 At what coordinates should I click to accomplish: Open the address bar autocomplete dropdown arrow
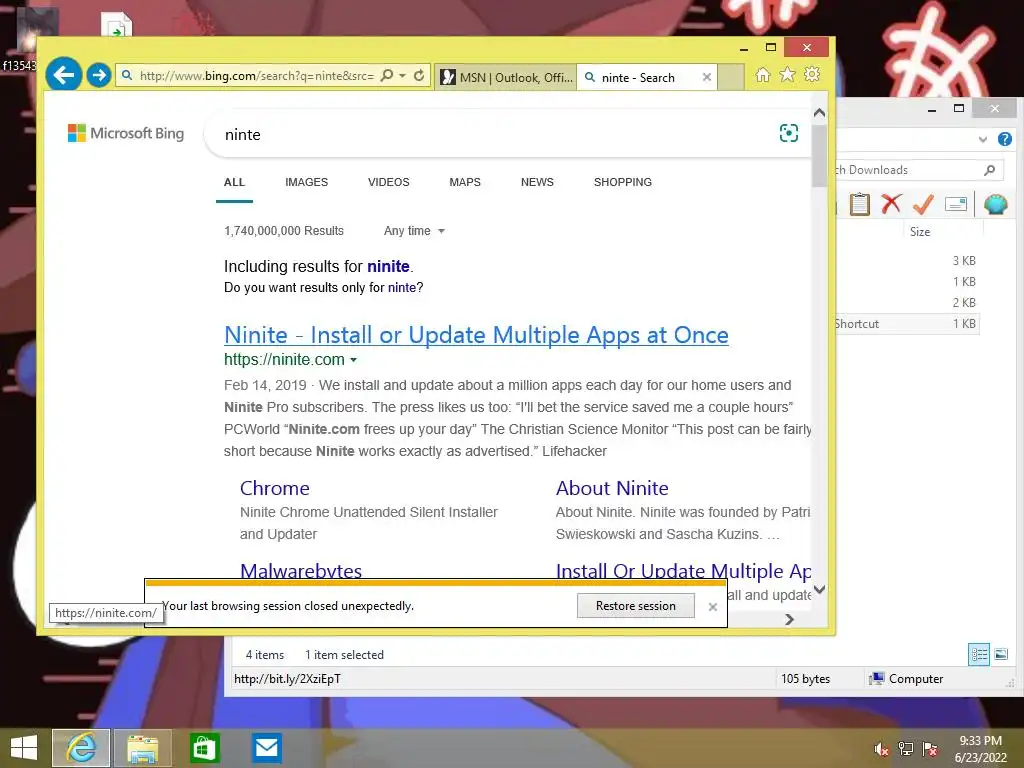pyautogui.click(x=402, y=76)
